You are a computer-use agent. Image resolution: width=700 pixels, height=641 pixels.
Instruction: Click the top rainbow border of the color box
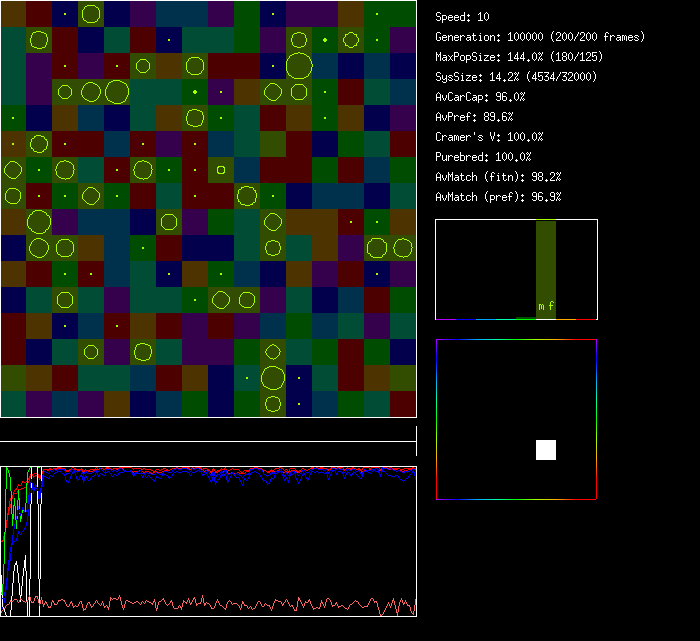(x=516, y=340)
